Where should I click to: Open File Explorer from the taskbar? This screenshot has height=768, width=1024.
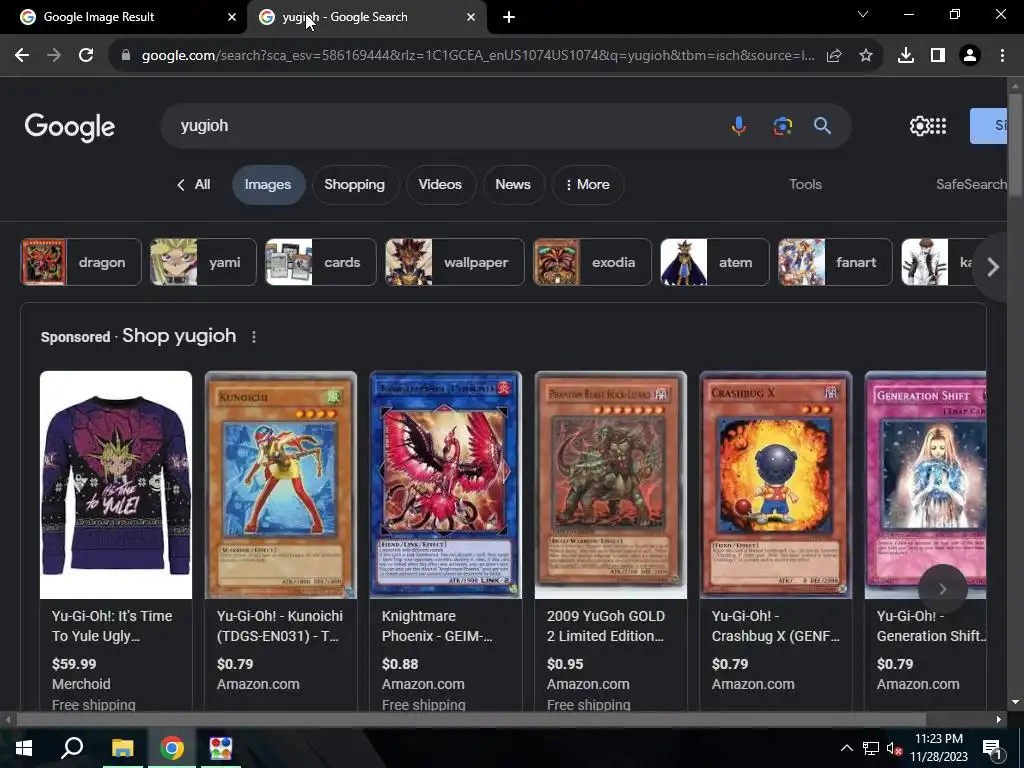[x=122, y=748]
